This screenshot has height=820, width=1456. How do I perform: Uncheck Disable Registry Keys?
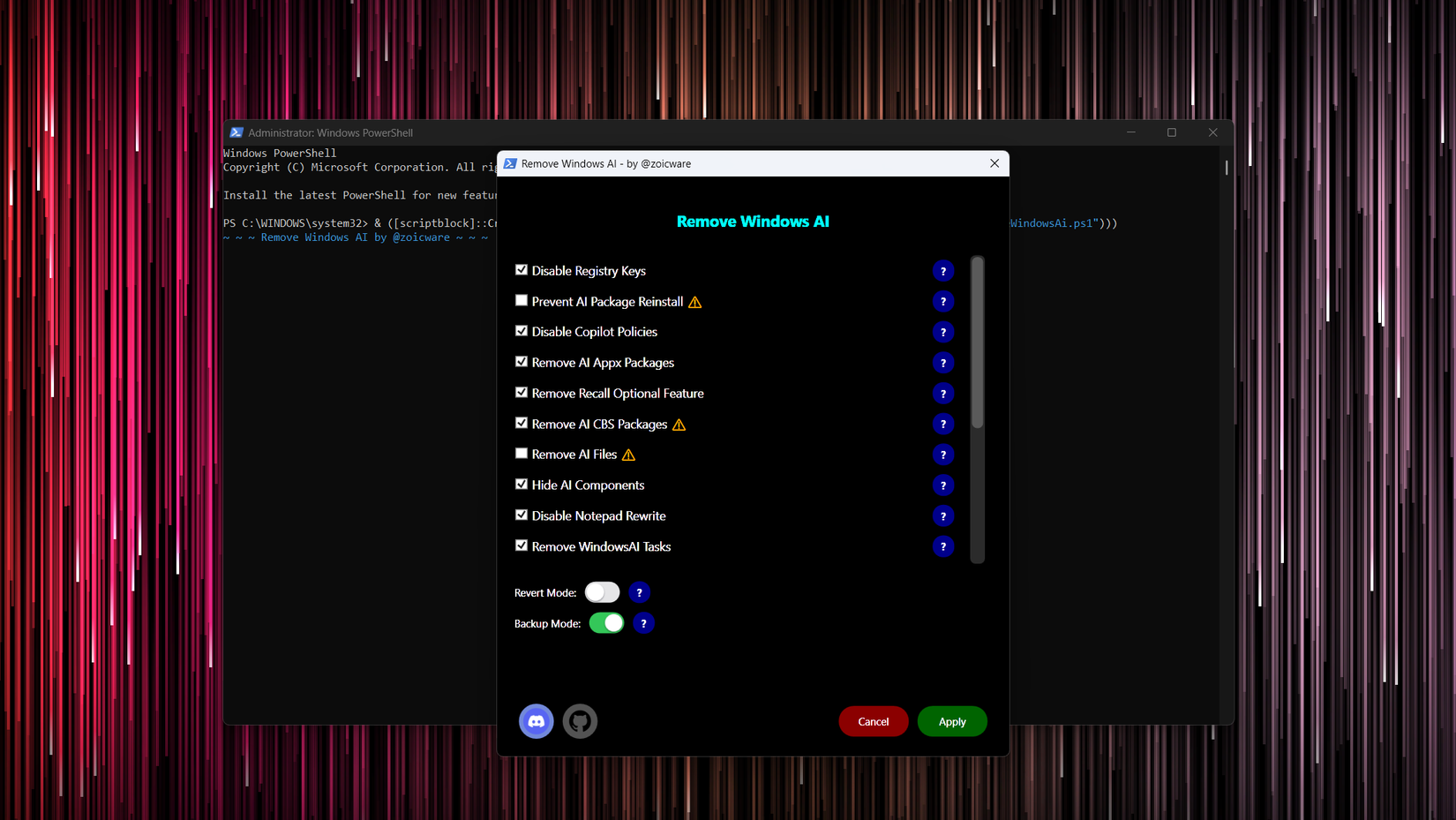click(522, 270)
